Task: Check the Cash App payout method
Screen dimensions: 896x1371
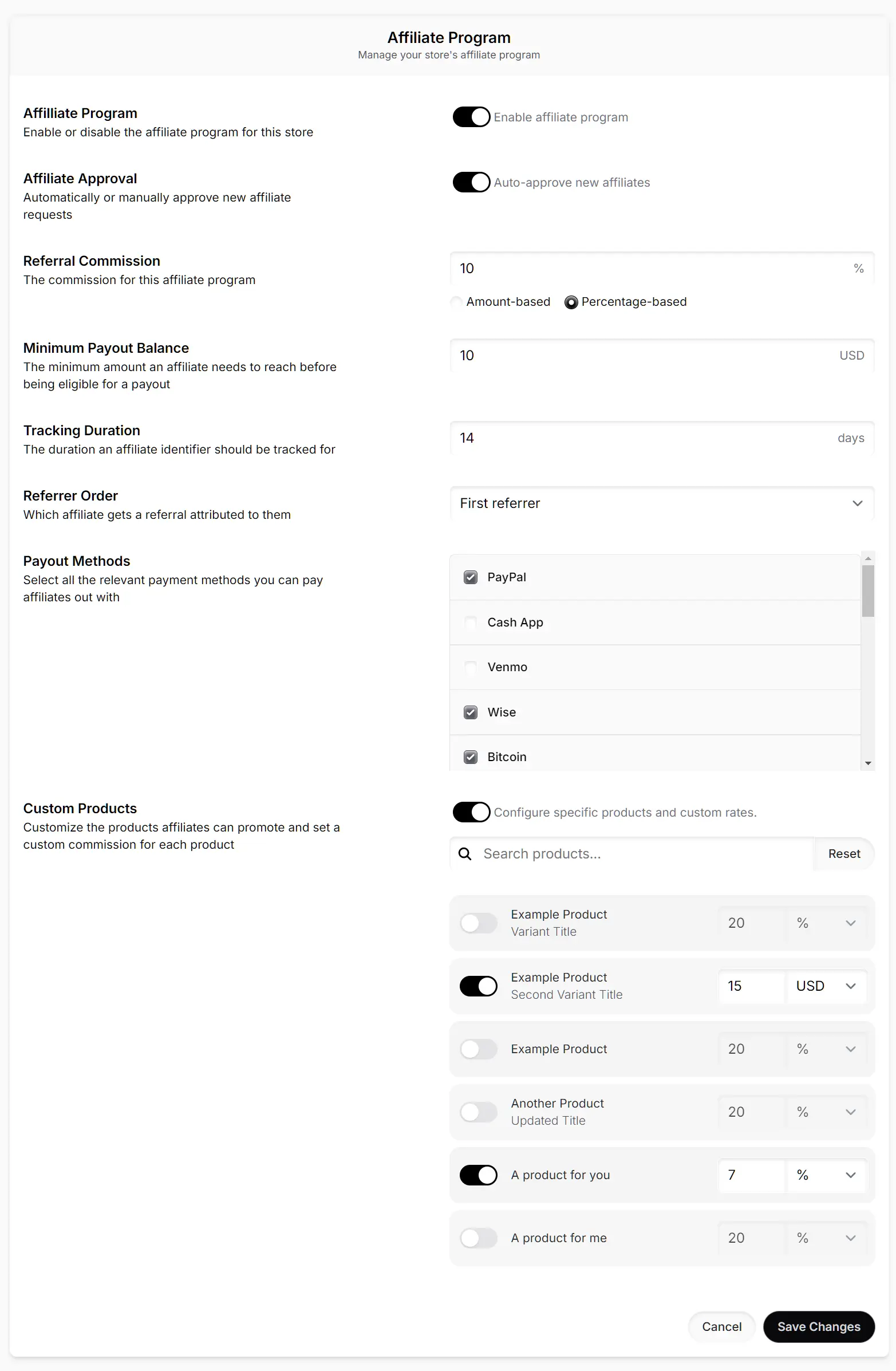Action: pyautogui.click(x=471, y=622)
